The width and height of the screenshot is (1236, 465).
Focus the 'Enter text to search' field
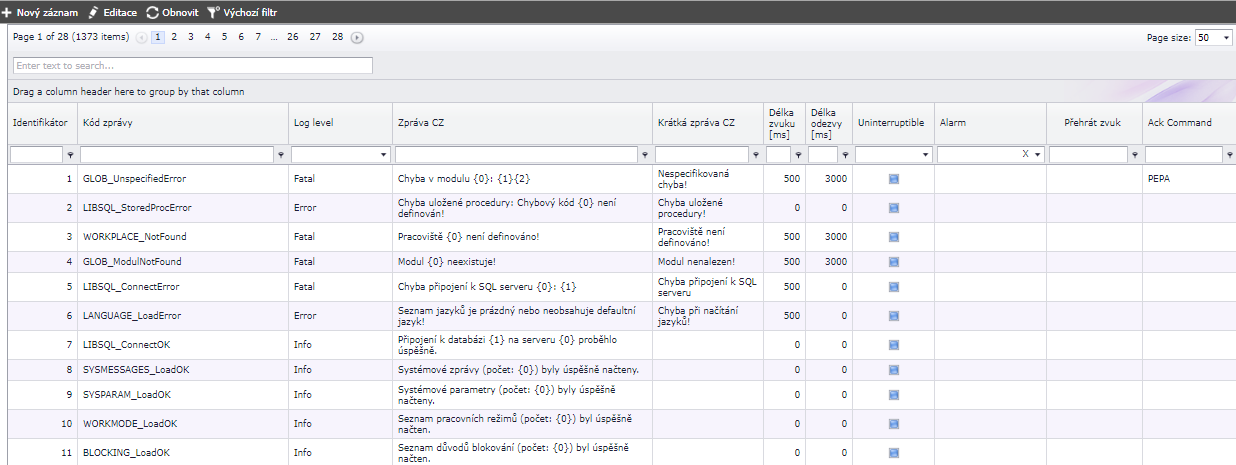coord(192,66)
